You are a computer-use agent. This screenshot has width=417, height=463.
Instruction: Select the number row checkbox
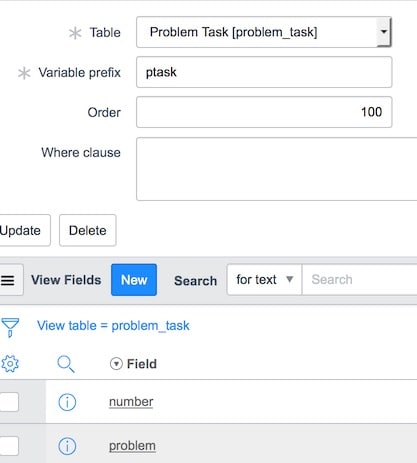9,402
